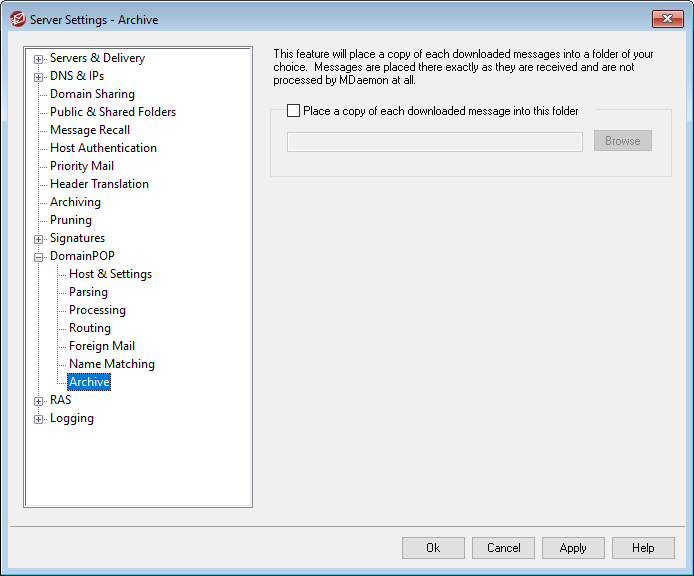The image size is (694, 576).
Task: Click the MDaemon icon in title bar
Action: [17, 19]
